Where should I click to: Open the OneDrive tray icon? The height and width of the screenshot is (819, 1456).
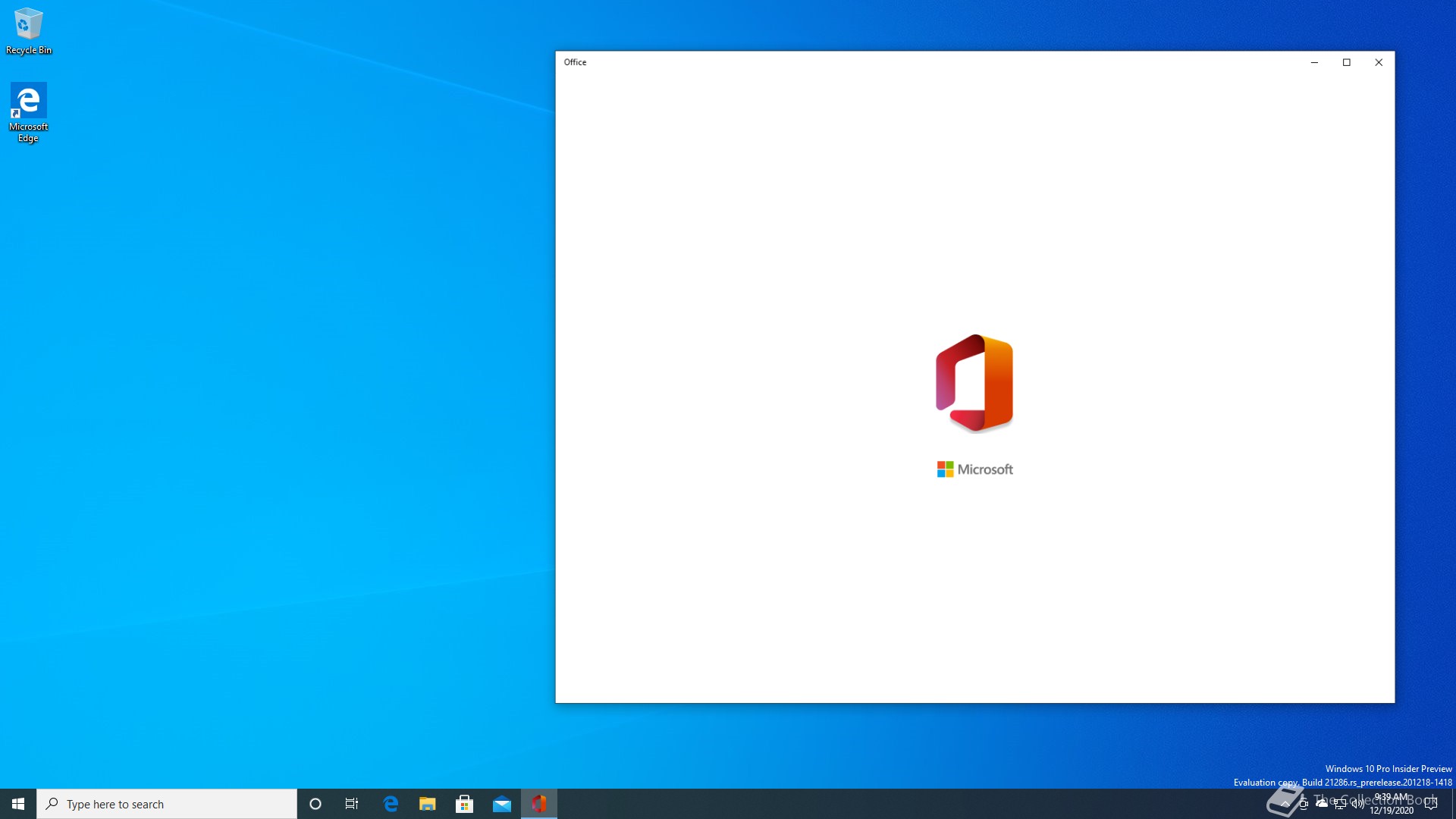click(x=1322, y=804)
